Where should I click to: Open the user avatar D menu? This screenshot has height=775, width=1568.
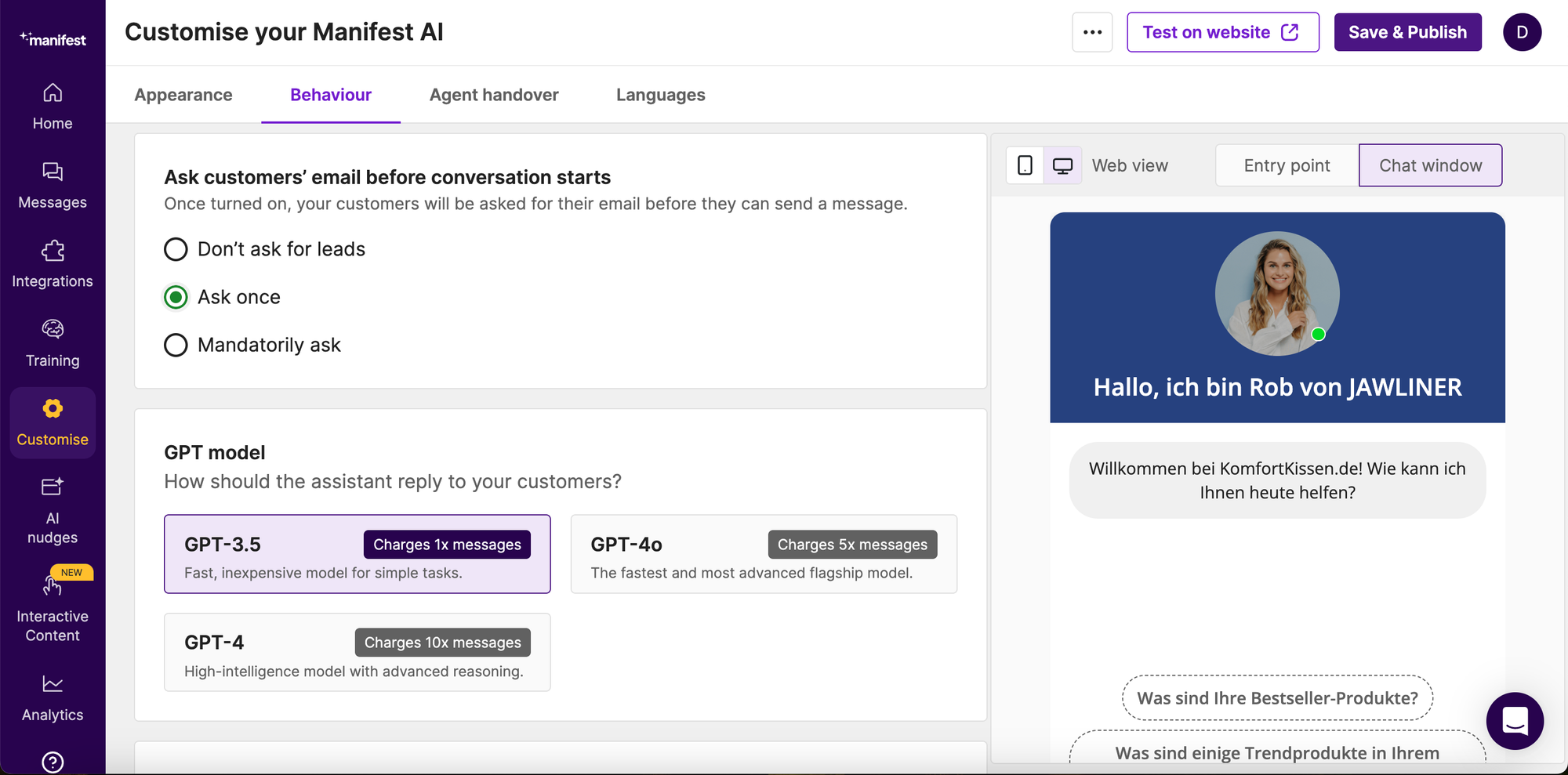1522,32
